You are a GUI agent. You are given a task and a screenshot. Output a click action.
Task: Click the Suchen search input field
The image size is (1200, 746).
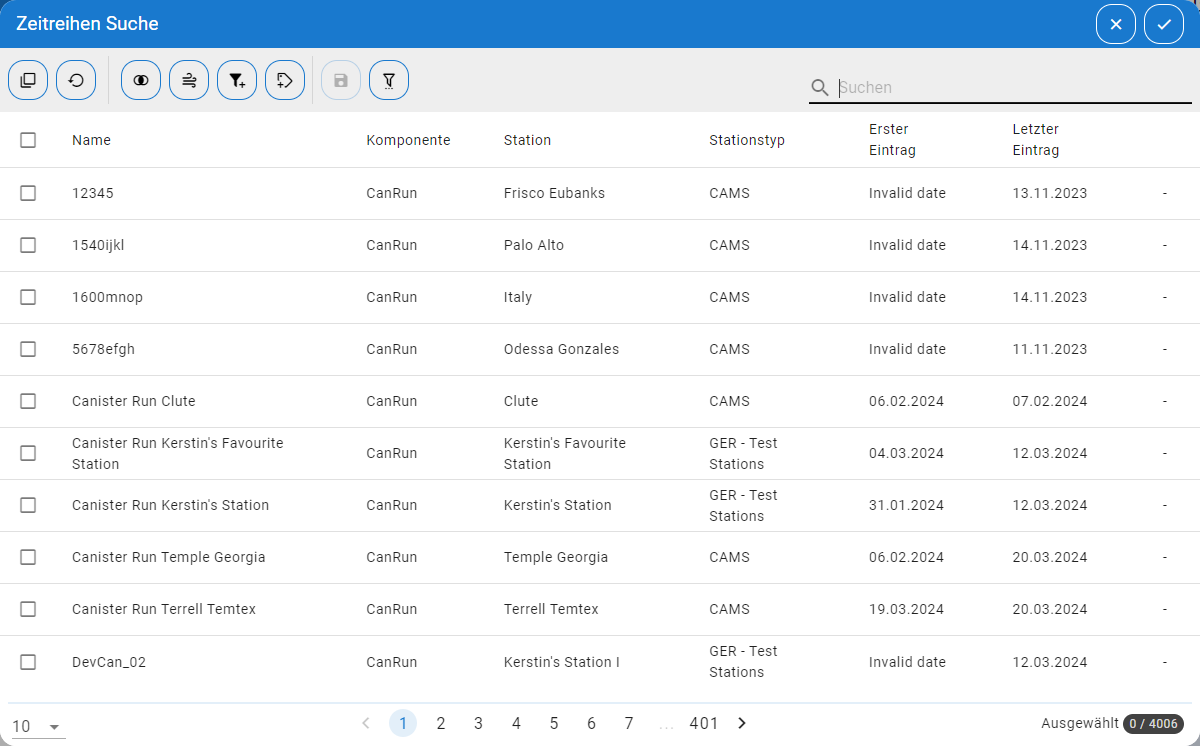tap(1012, 87)
